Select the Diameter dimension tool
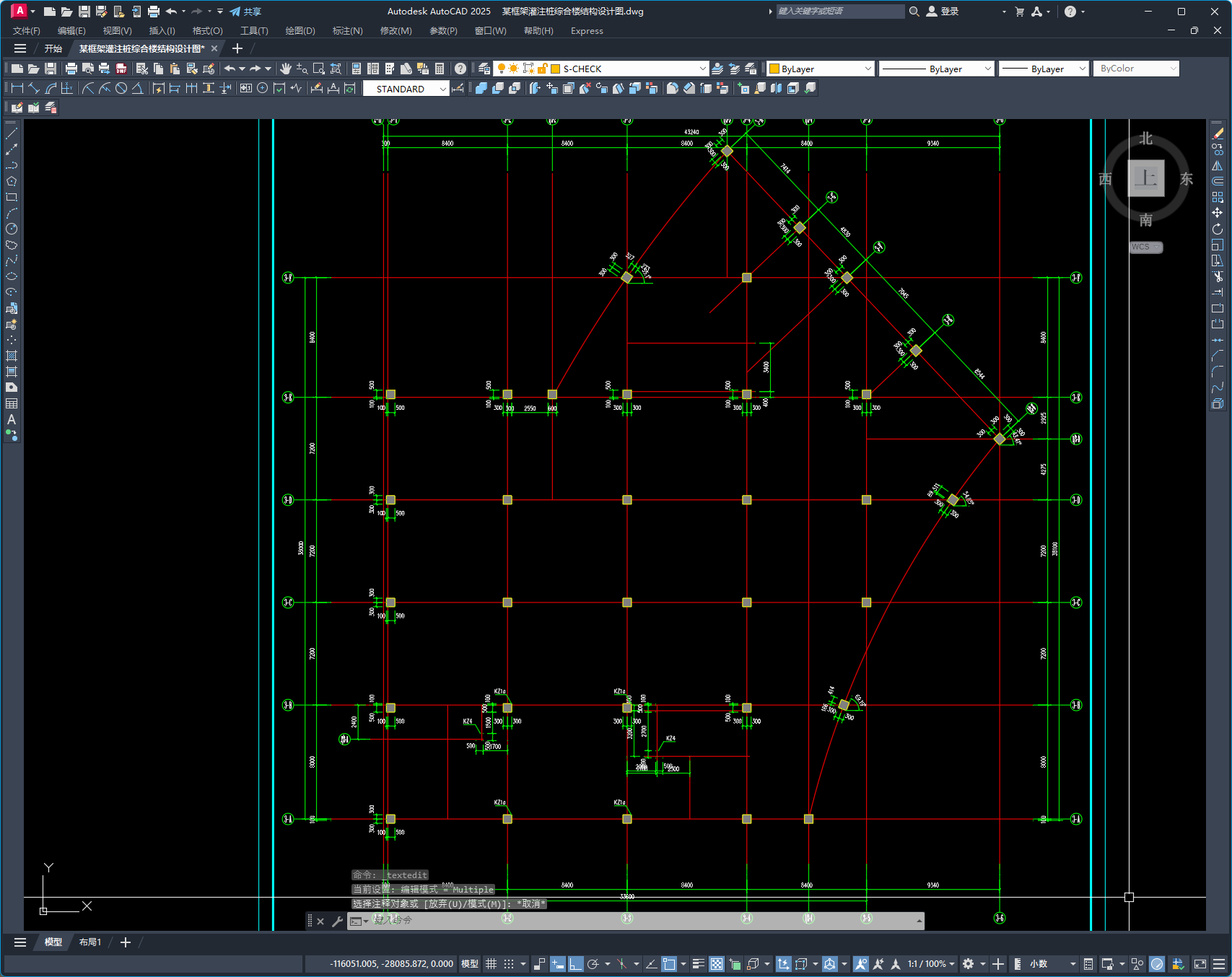The image size is (1232, 977). tap(121, 88)
